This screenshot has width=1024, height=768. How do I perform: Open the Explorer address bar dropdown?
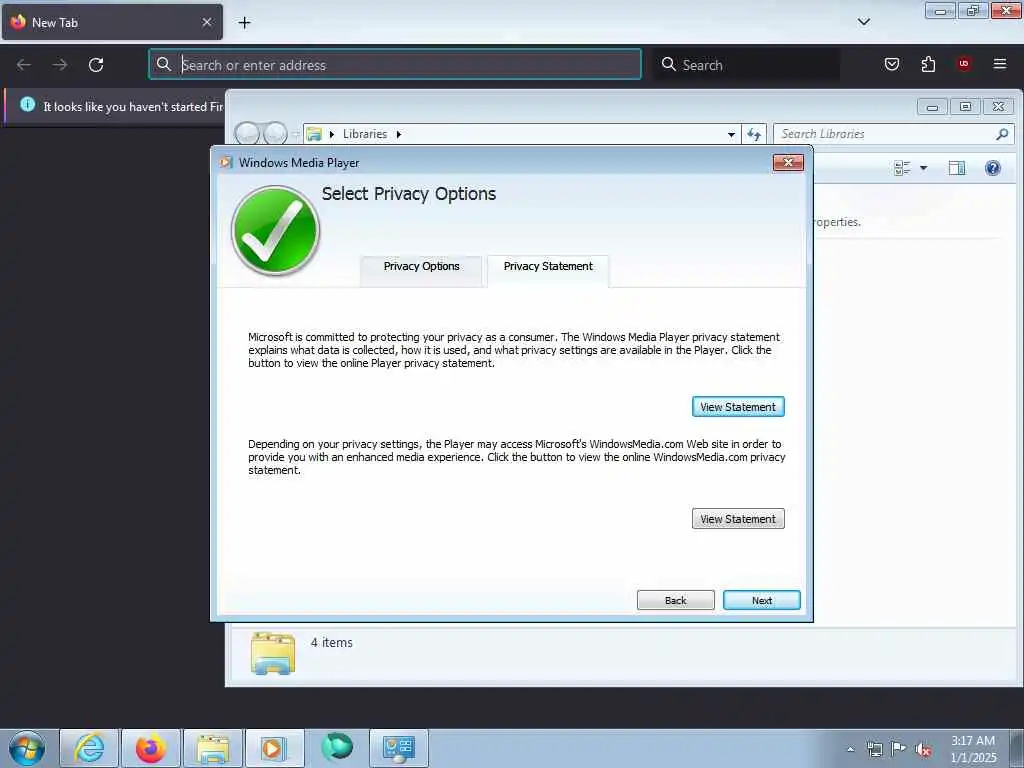click(731, 135)
